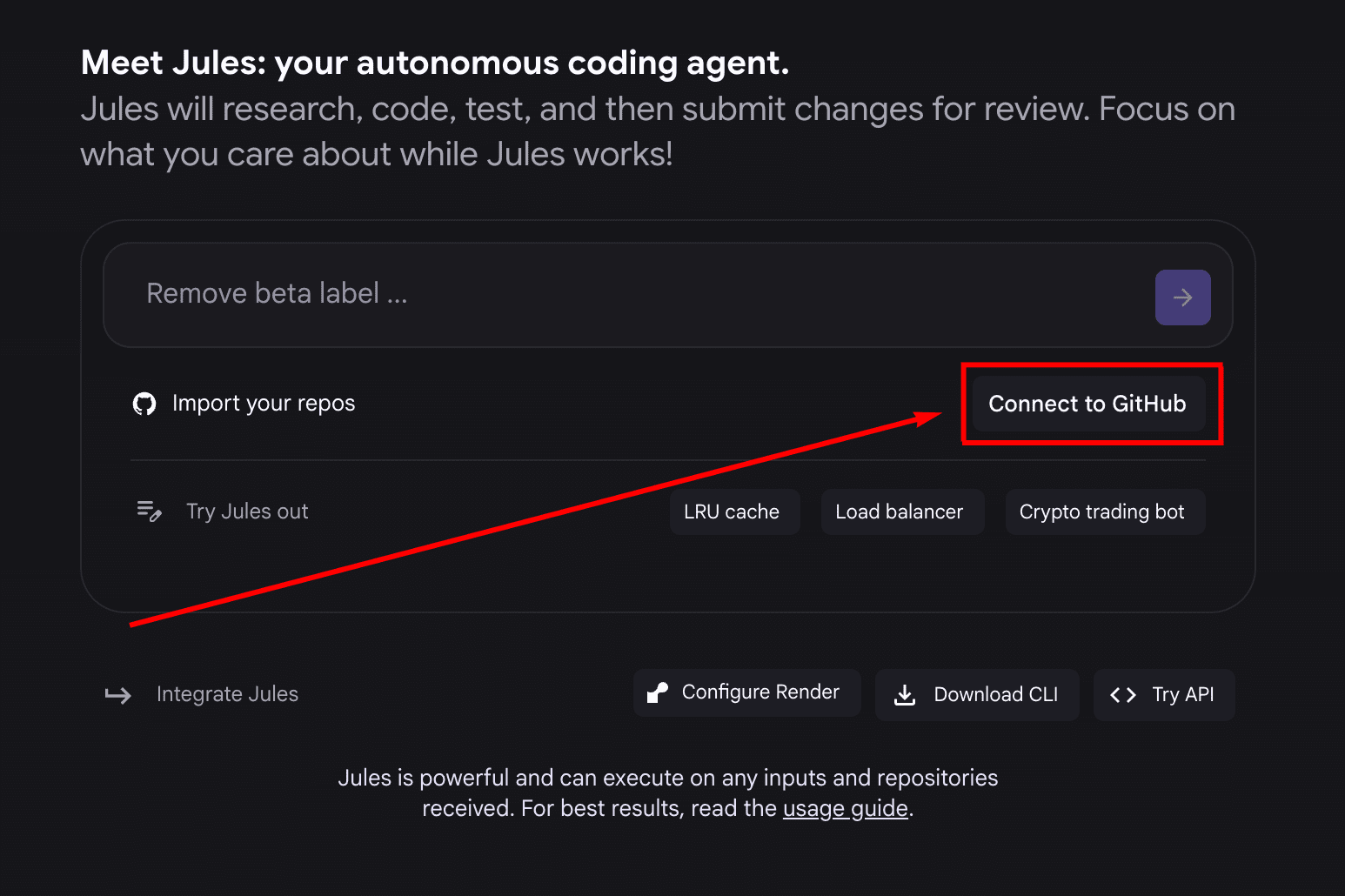
Task: Select the Import your repos label
Action: 264,403
